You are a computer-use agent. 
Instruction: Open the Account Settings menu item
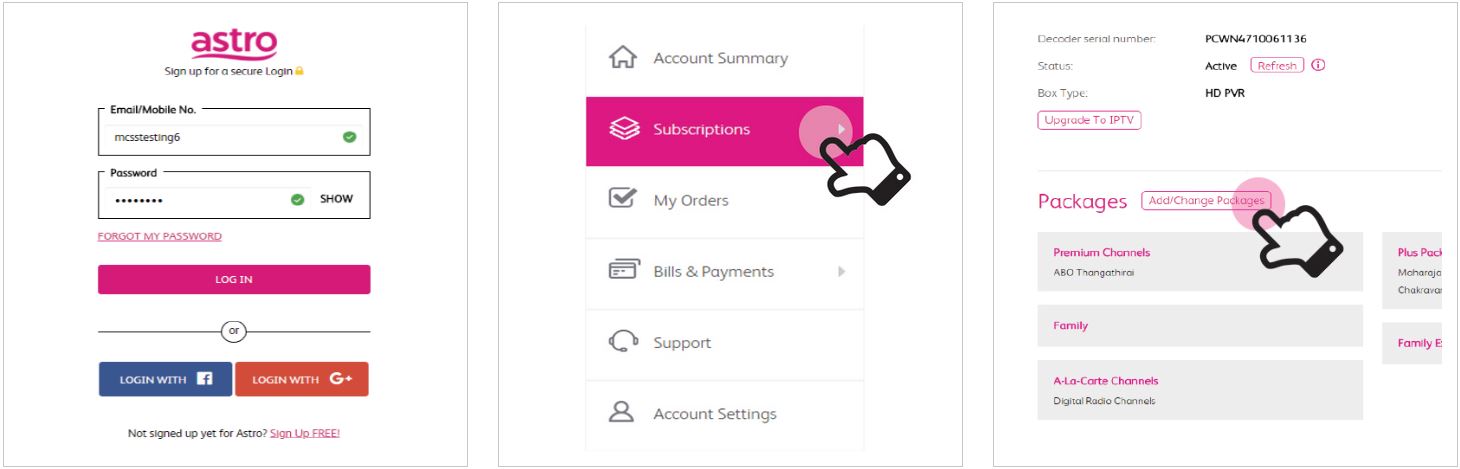pos(725,414)
